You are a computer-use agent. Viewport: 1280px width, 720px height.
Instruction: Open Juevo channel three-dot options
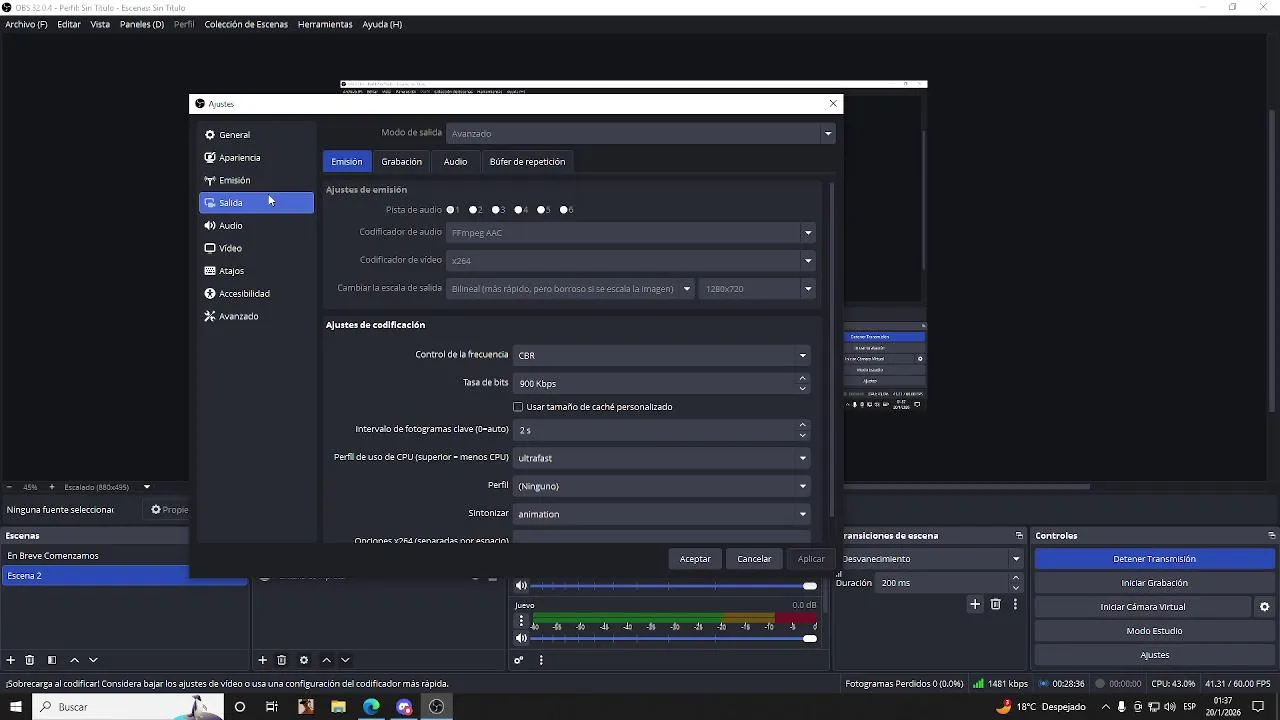[521, 621]
